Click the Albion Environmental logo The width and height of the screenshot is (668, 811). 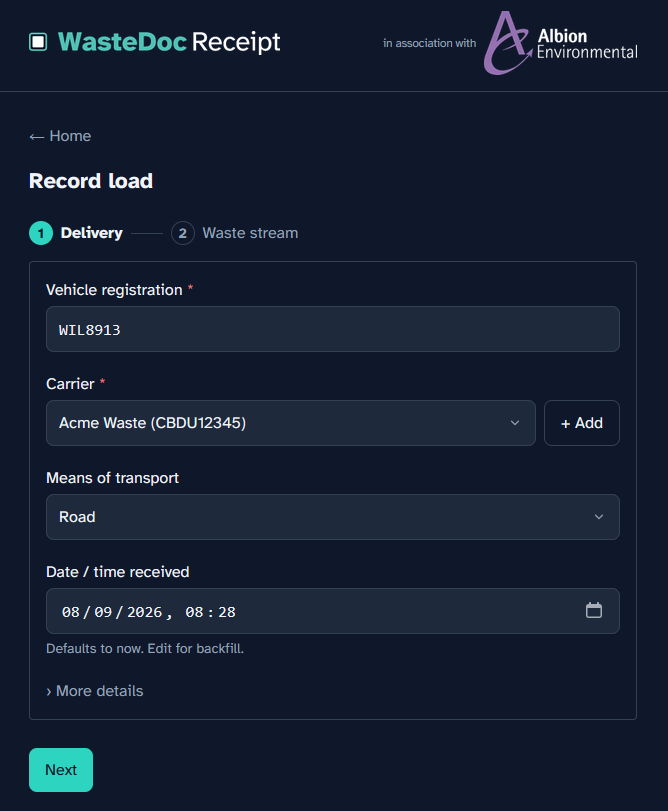[x=560, y=43]
